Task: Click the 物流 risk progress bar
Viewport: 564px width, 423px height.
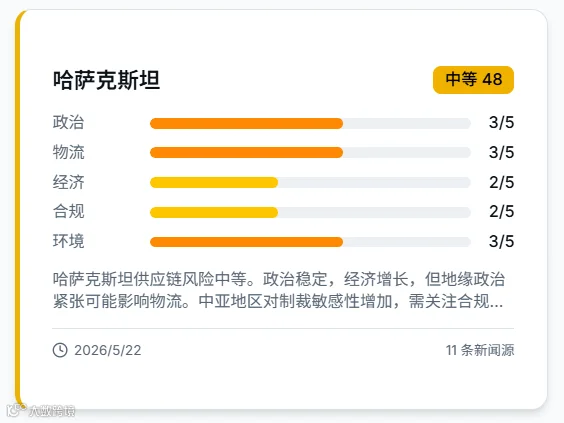Action: point(310,153)
